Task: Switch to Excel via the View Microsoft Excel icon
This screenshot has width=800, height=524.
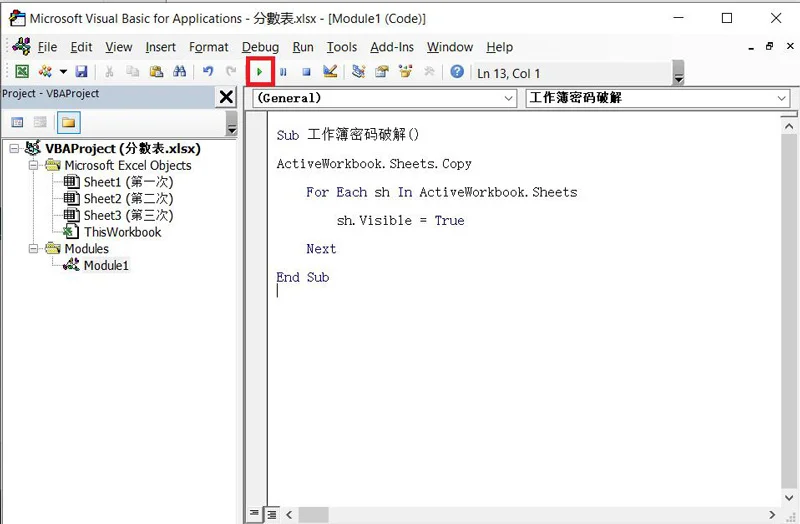Action: [21, 72]
